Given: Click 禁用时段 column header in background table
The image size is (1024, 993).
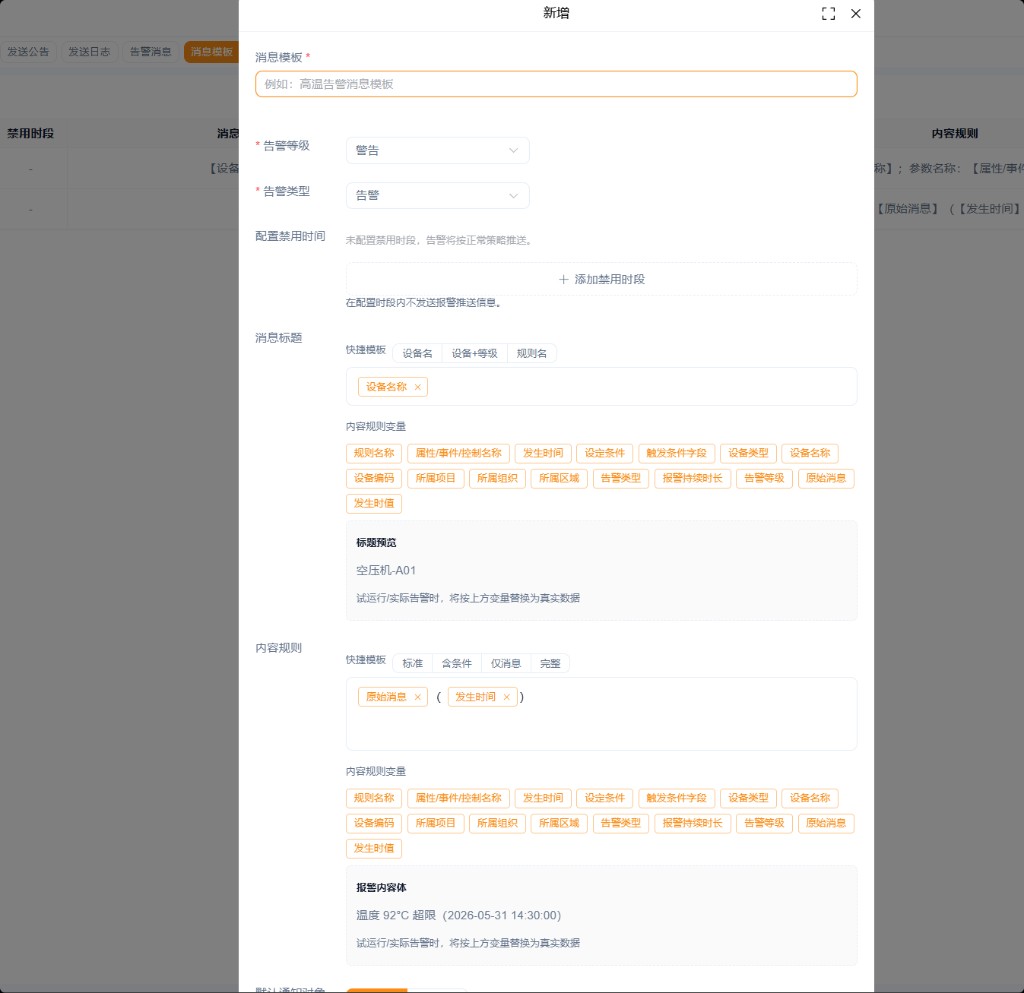Looking at the screenshot, I should coord(30,133).
